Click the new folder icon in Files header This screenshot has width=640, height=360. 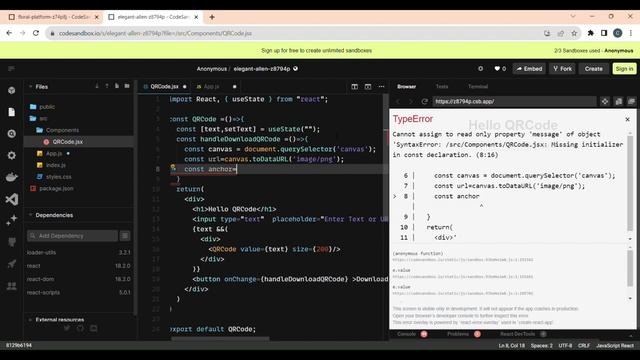tap(127, 86)
